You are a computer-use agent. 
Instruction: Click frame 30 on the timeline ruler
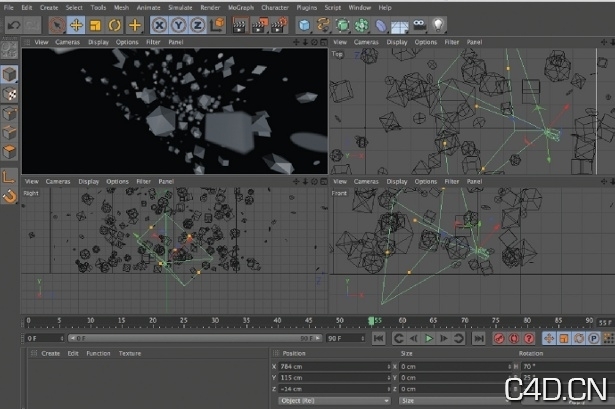(x=215, y=321)
